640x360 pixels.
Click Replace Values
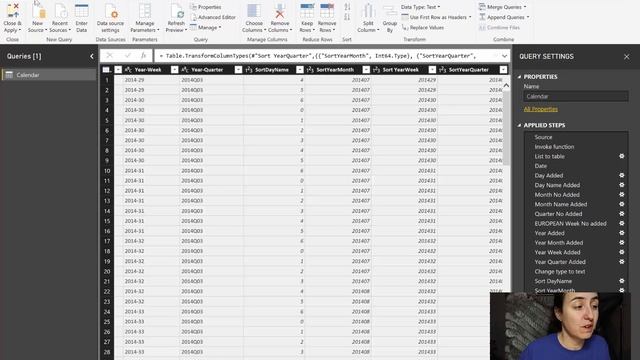tap(423, 27)
